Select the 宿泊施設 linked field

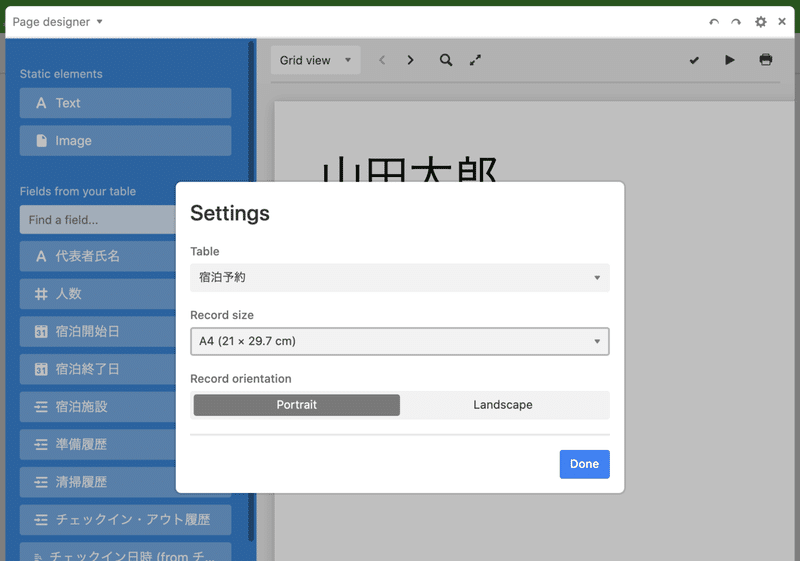tap(98, 407)
